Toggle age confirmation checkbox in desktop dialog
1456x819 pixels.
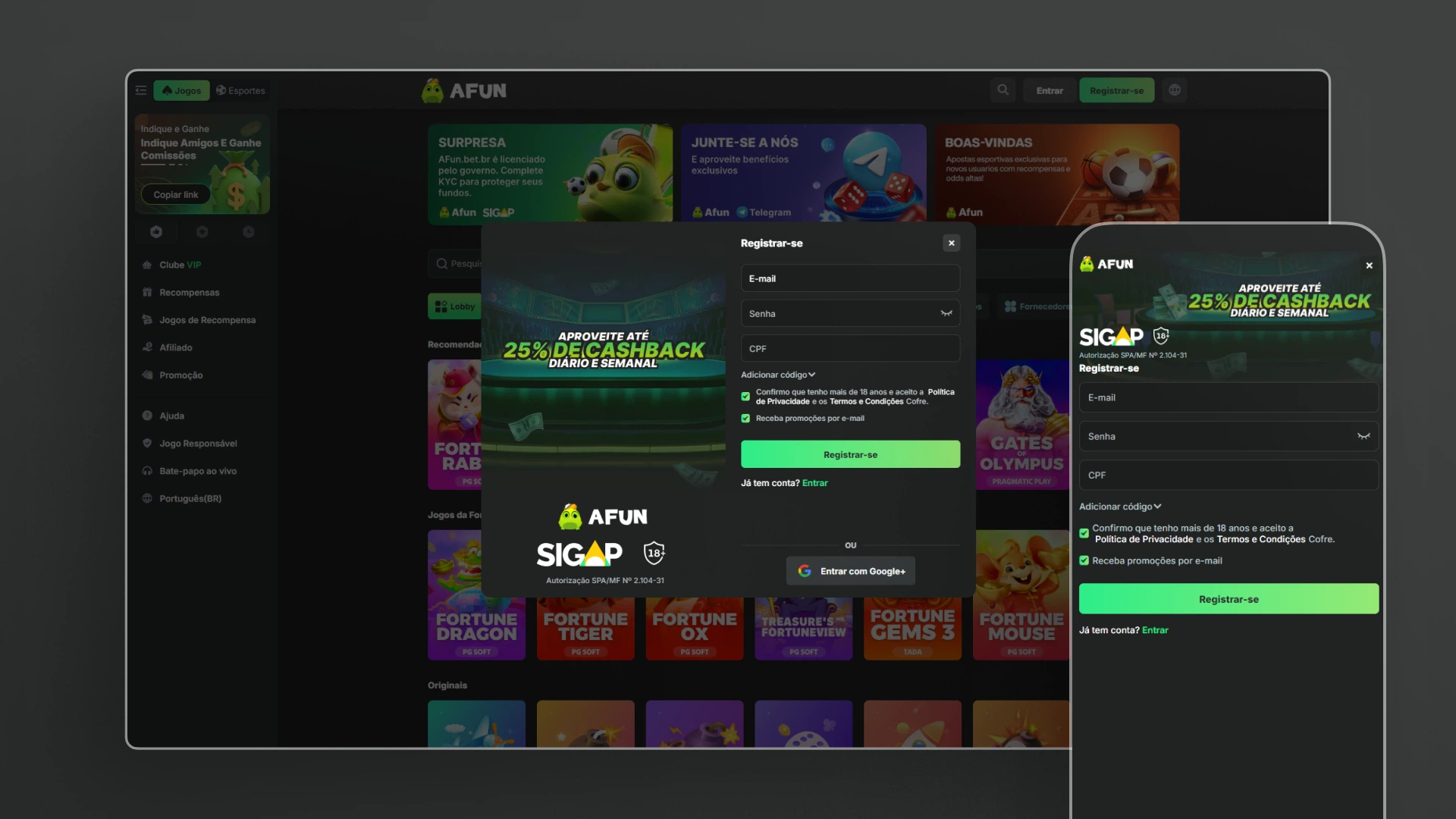(745, 397)
